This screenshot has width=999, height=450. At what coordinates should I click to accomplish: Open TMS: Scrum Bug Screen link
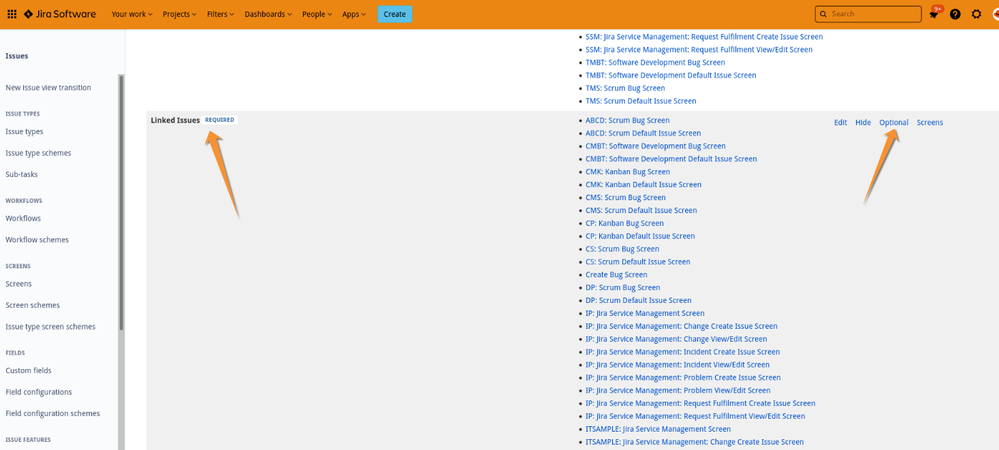[x=625, y=88]
